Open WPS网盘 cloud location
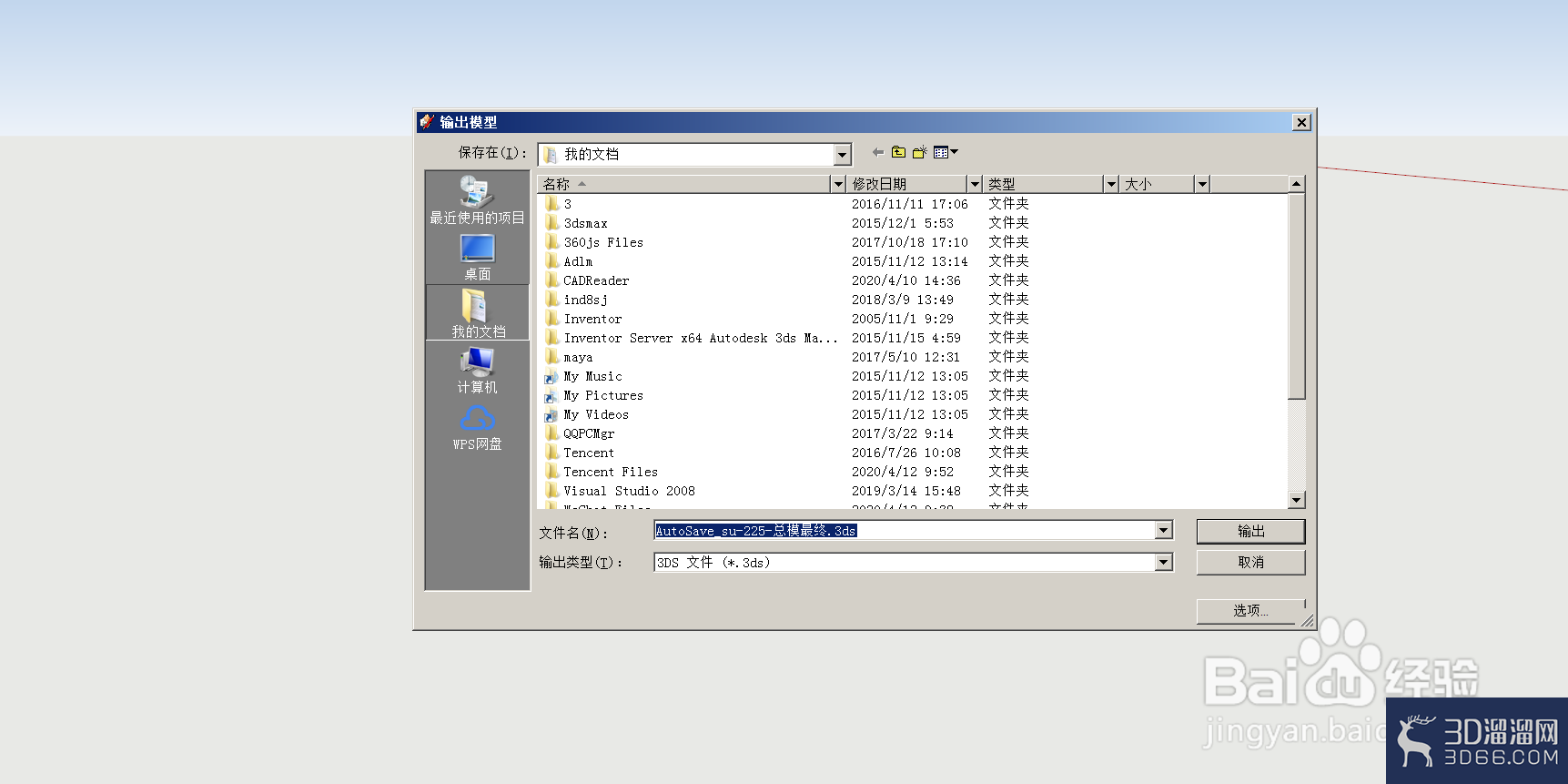 coord(478,428)
